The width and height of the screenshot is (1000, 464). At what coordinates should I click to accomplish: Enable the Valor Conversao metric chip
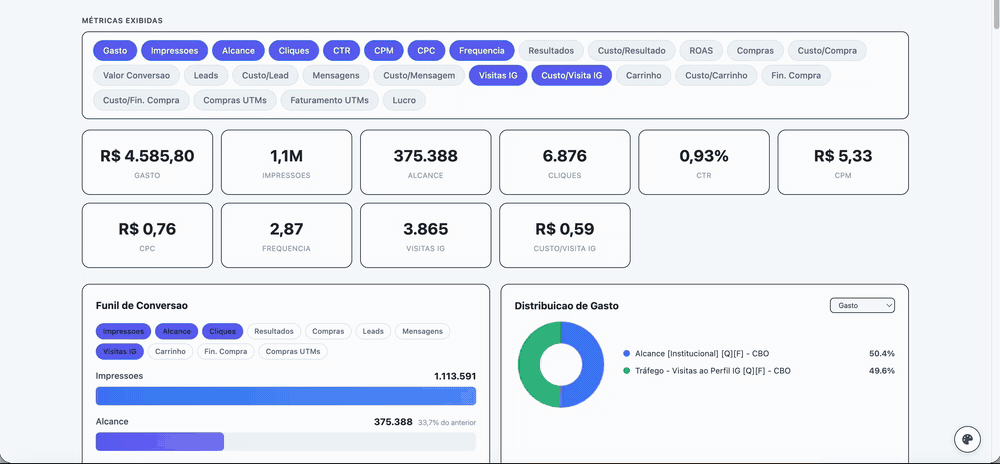(x=136, y=75)
